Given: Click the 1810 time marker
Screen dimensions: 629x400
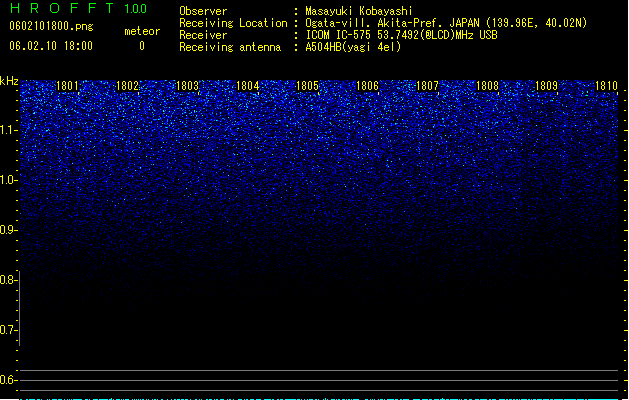Looking at the screenshot, I should [606, 86].
